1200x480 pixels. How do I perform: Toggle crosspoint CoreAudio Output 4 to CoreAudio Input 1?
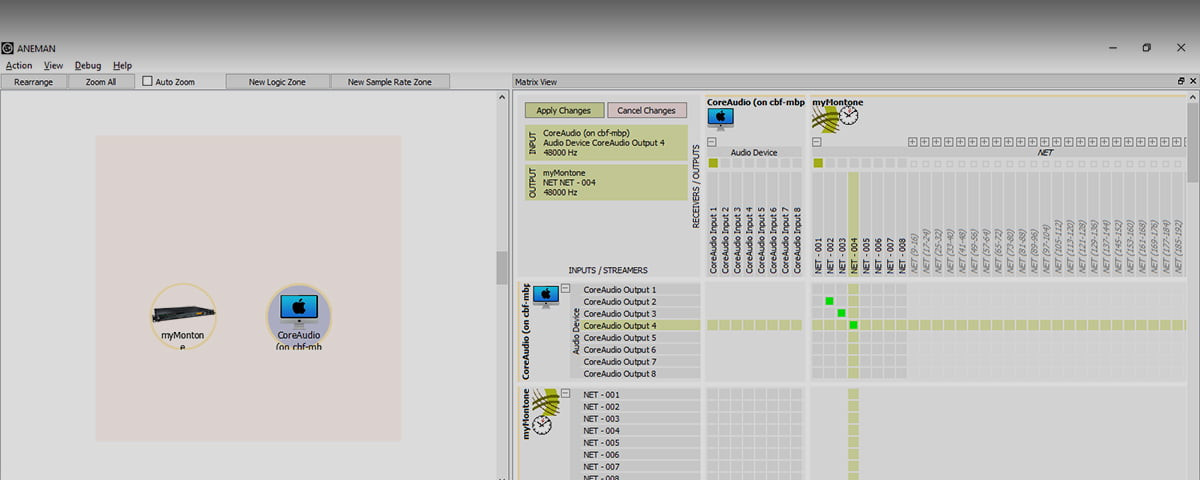[713, 325]
